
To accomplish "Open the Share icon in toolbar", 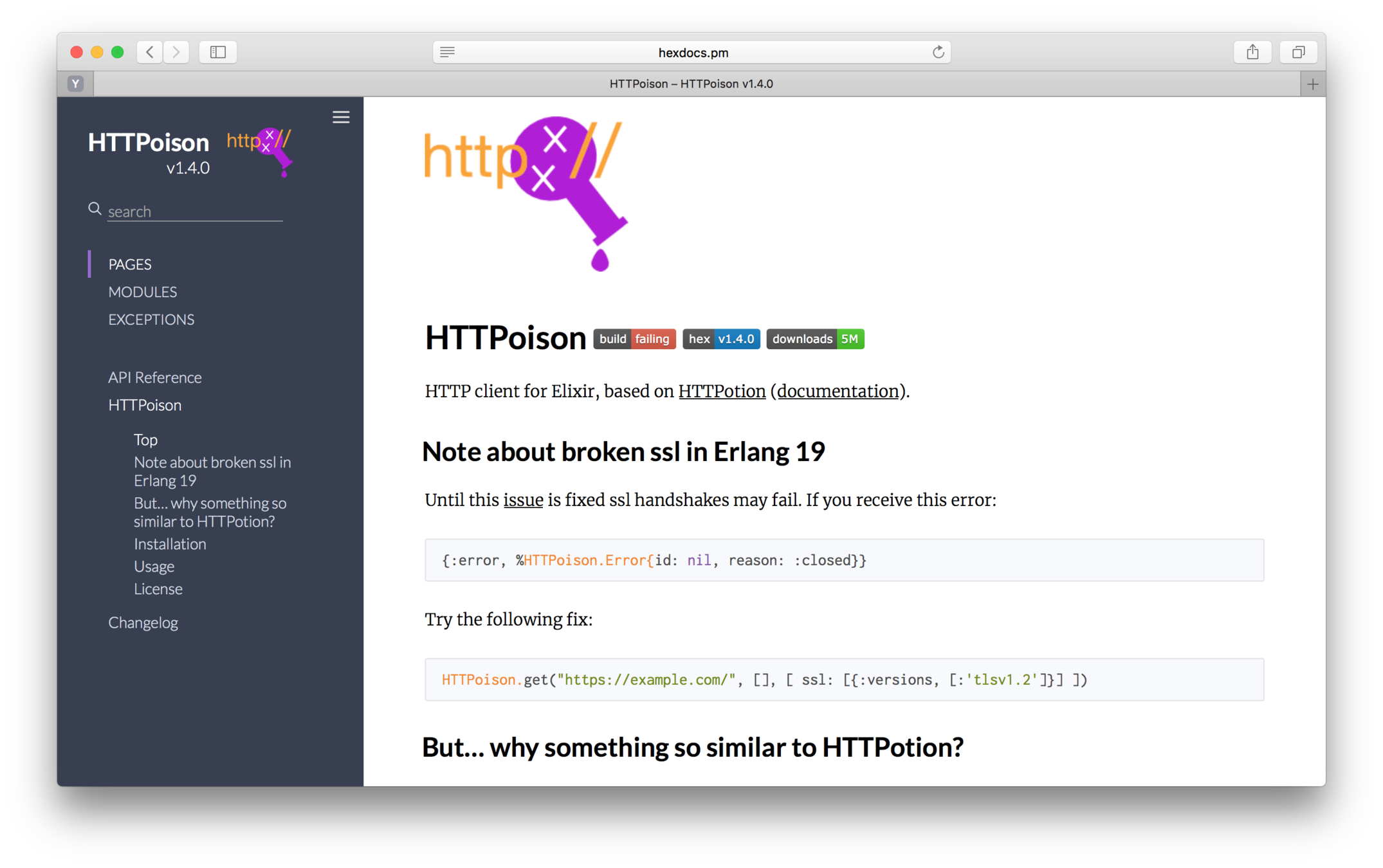I will (x=1252, y=52).
